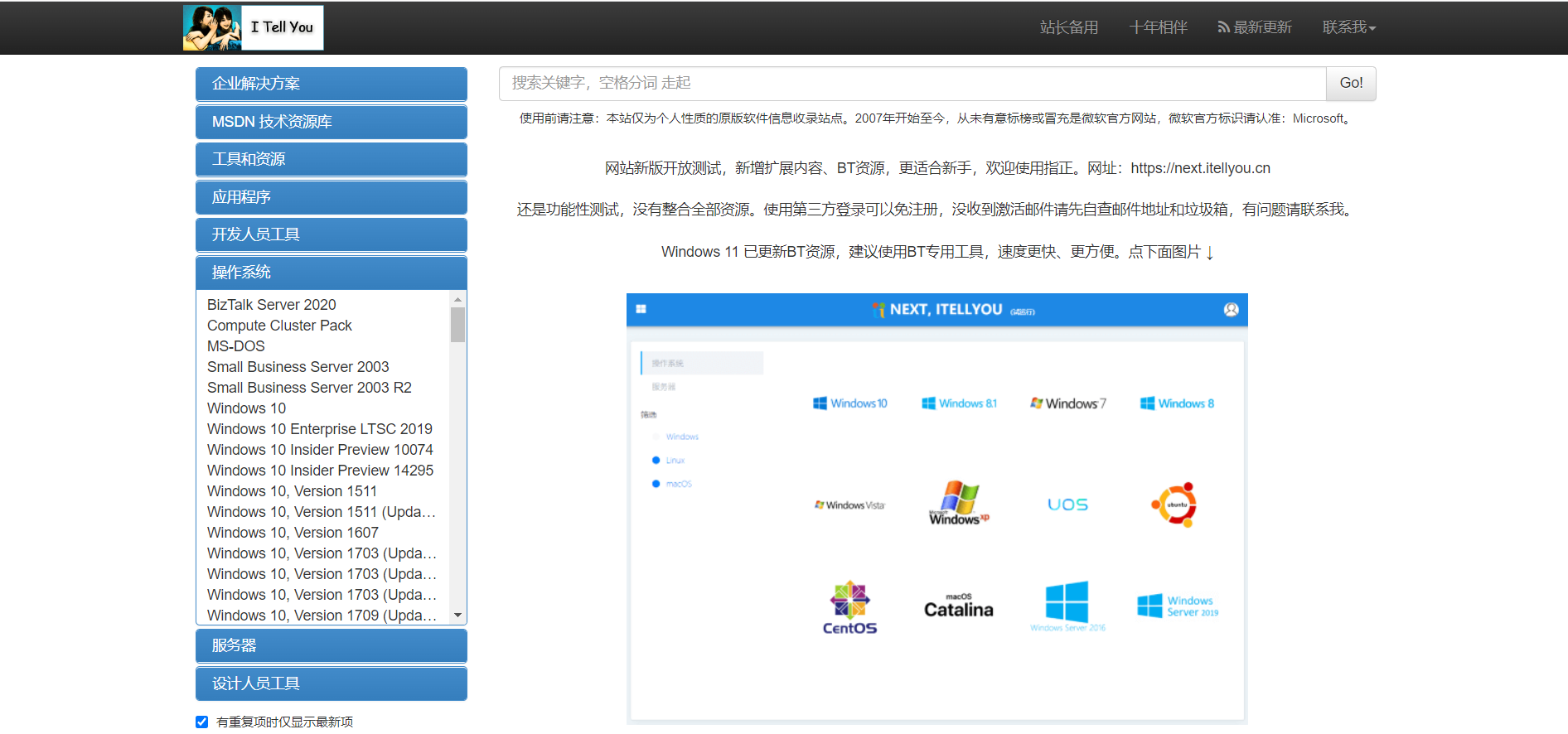The width and height of the screenshot is (1568, 734).
Task: Expand the MSDN 技术资源库 category
Action: 332,122
